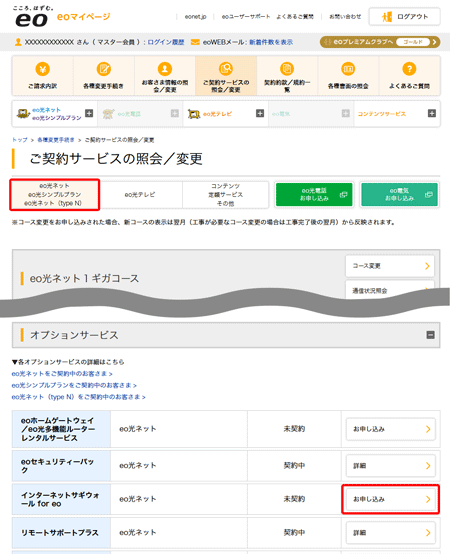Open よくあるご質問 question-mark icon
Screen dimensions: 450x554
(x=409, y=69)
